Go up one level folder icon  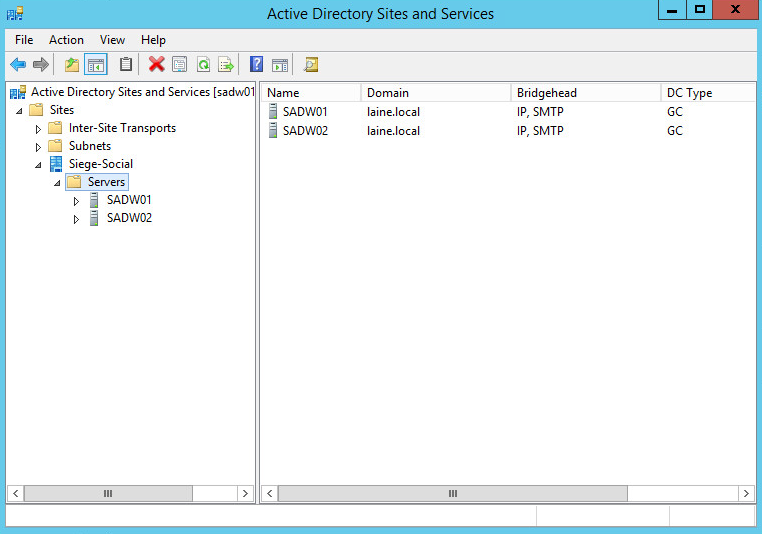coord(72,64)
